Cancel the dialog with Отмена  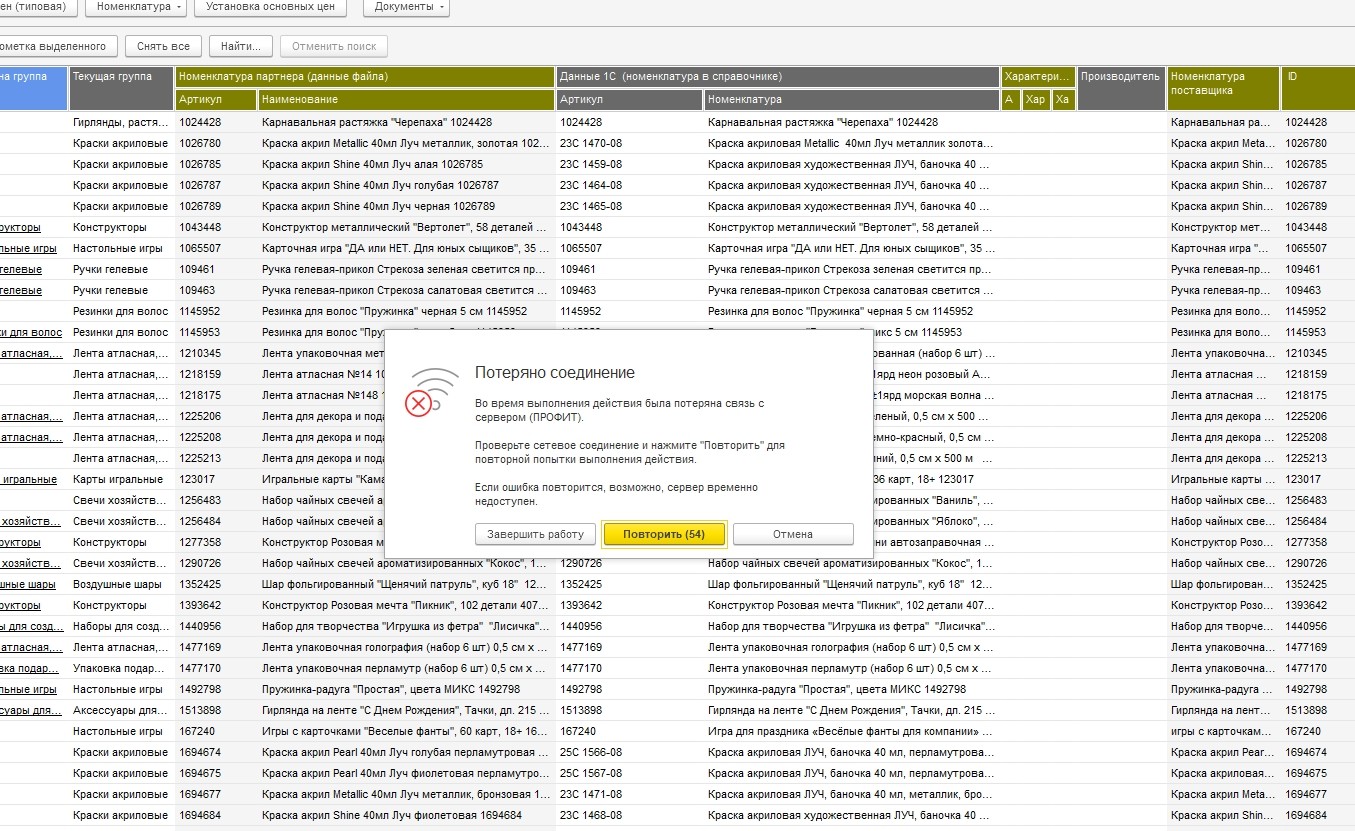click(x=792, y=534)
